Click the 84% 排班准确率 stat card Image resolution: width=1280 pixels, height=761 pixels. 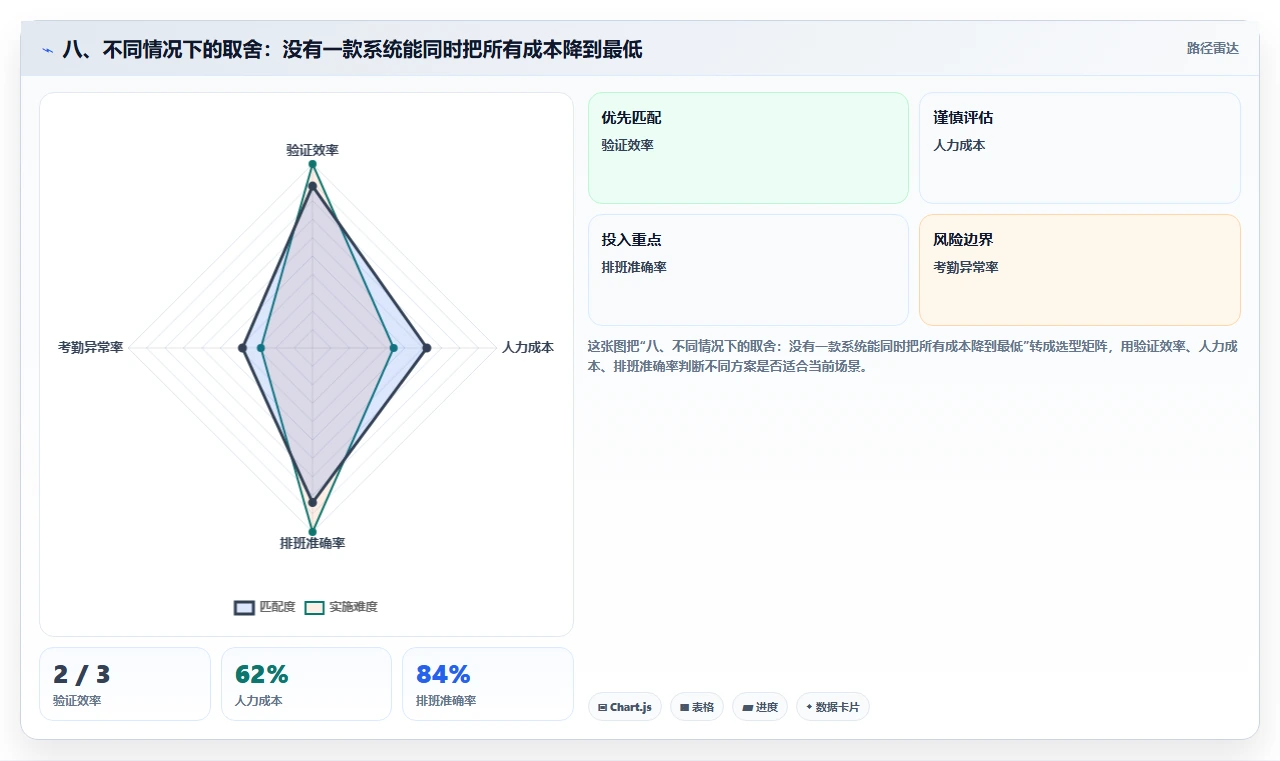(488, 684)
